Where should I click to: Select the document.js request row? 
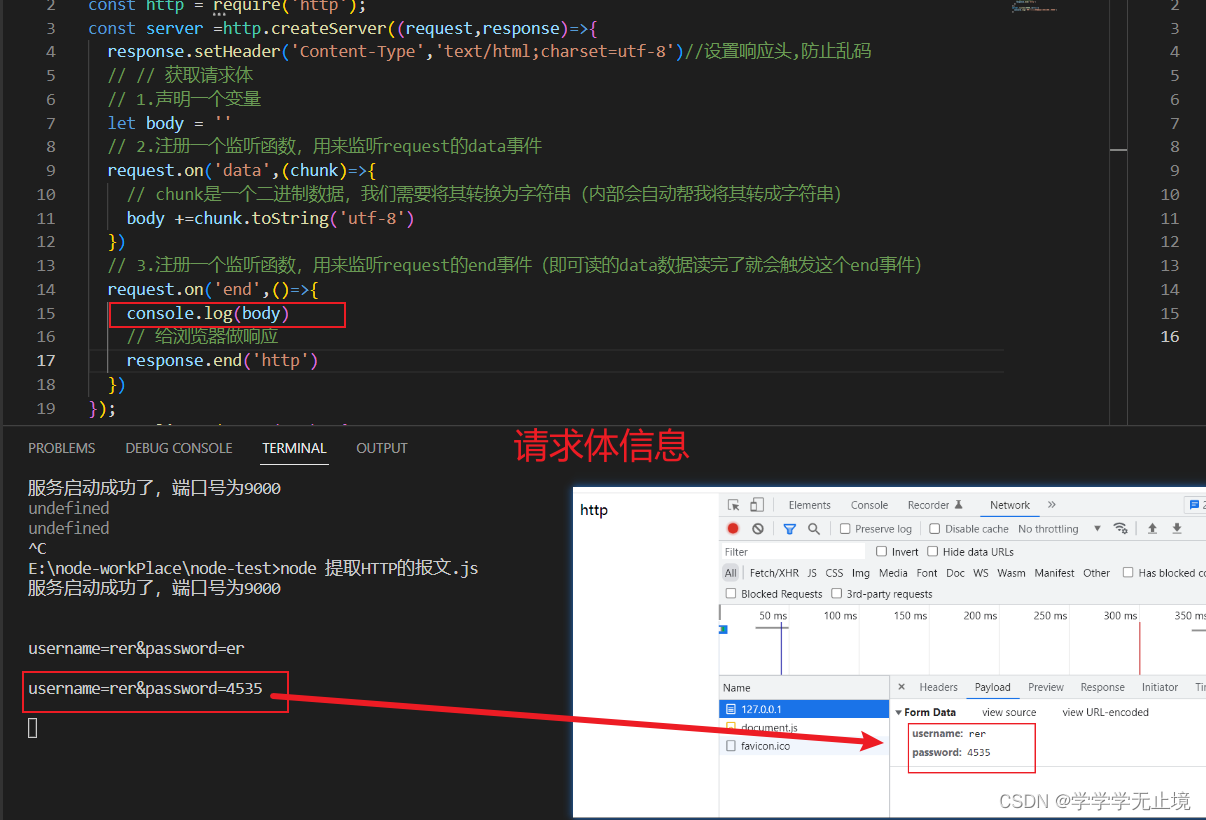[804, 728]
